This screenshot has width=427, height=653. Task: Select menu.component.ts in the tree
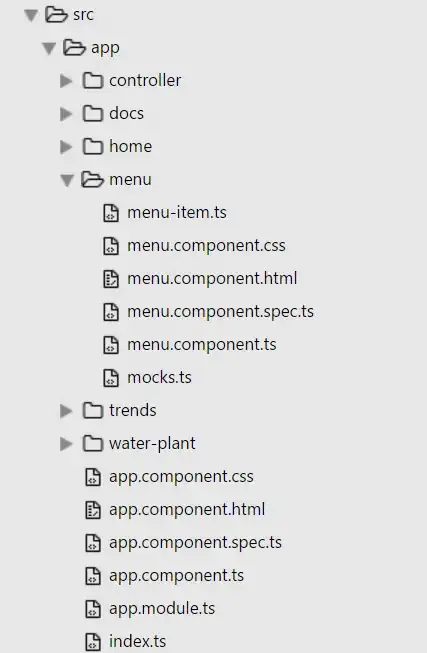[202, 345]
